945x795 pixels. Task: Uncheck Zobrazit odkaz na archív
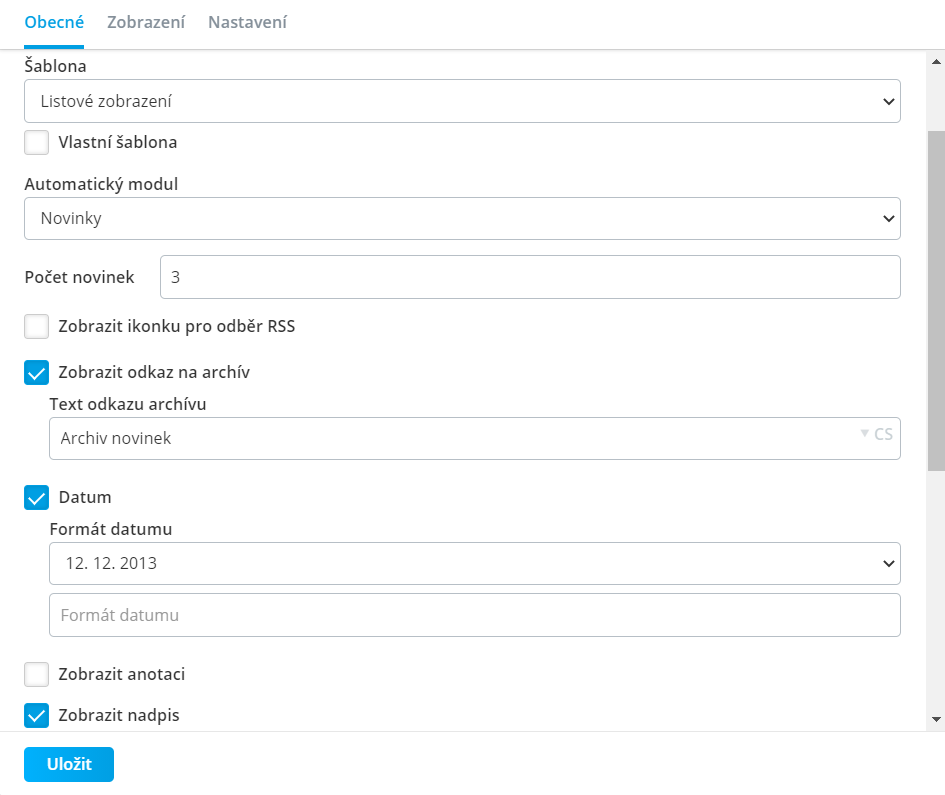[x=37, y=372]
